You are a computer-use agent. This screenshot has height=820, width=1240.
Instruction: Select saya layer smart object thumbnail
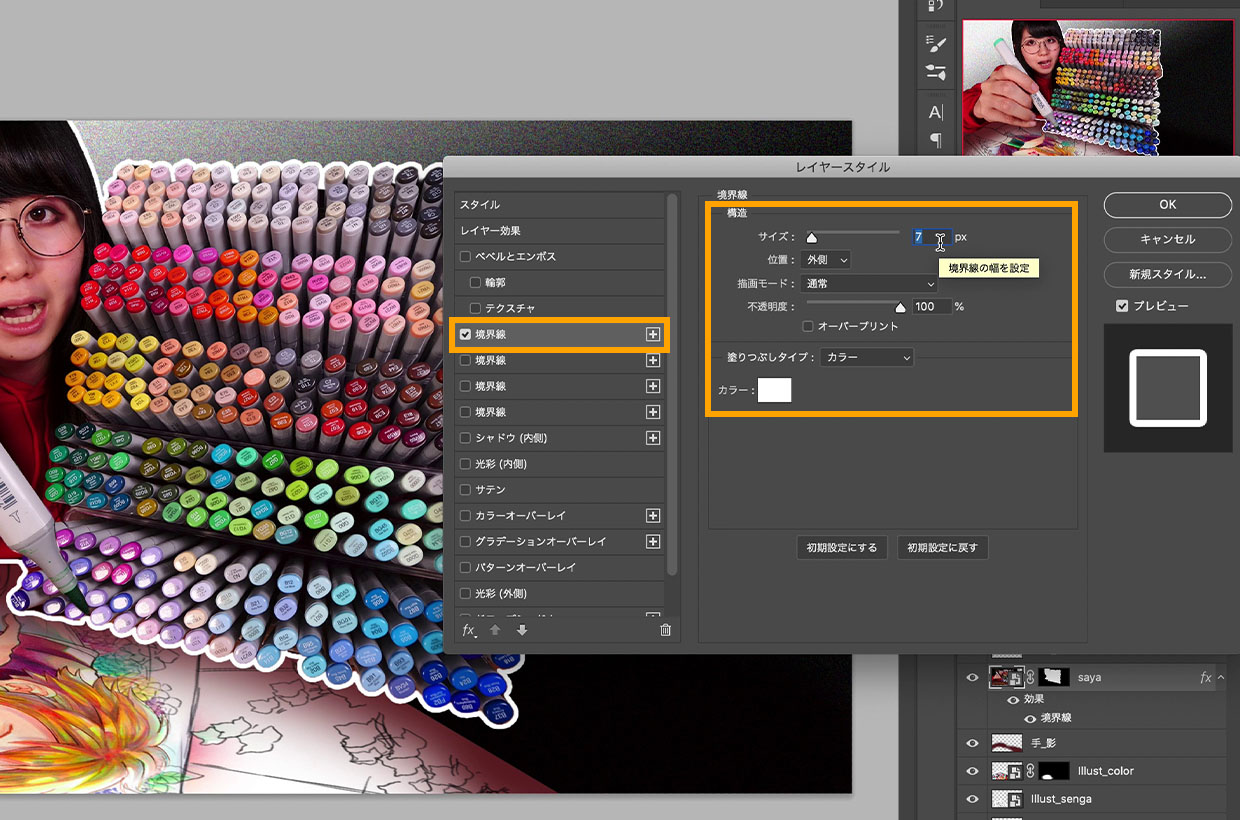1006,677
